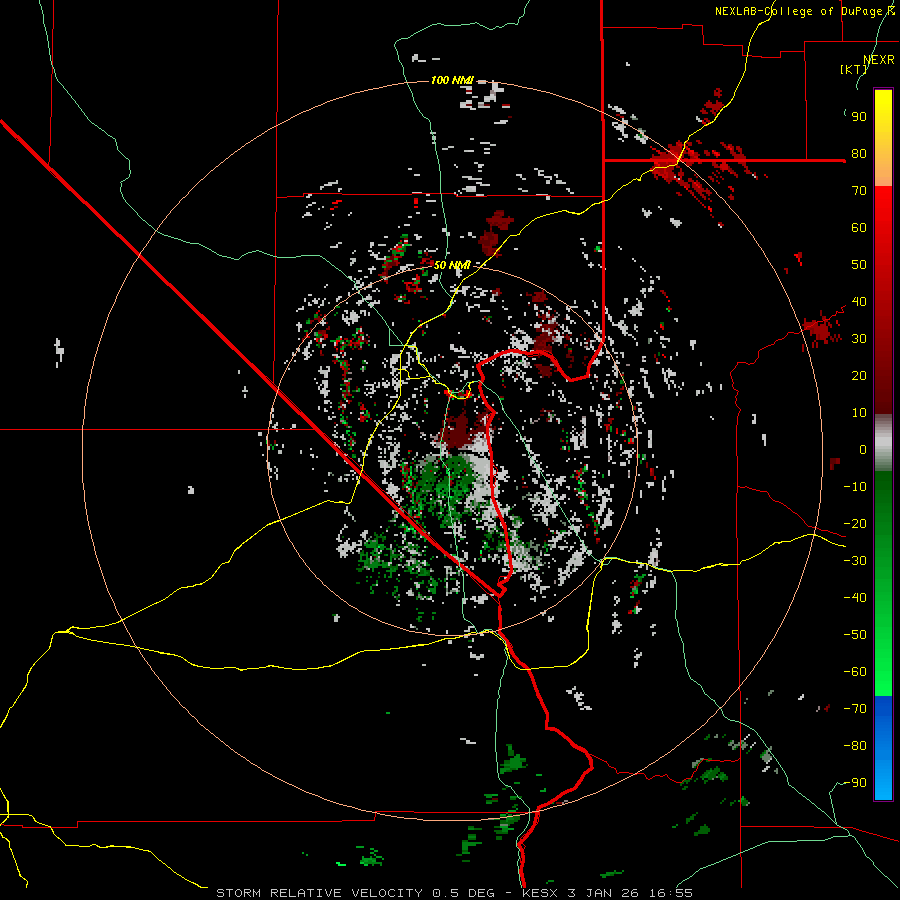The height and width of the screenshot is (900, 900).
Task: Click the 50 value on the velocity scale
Action: [859, 265]
